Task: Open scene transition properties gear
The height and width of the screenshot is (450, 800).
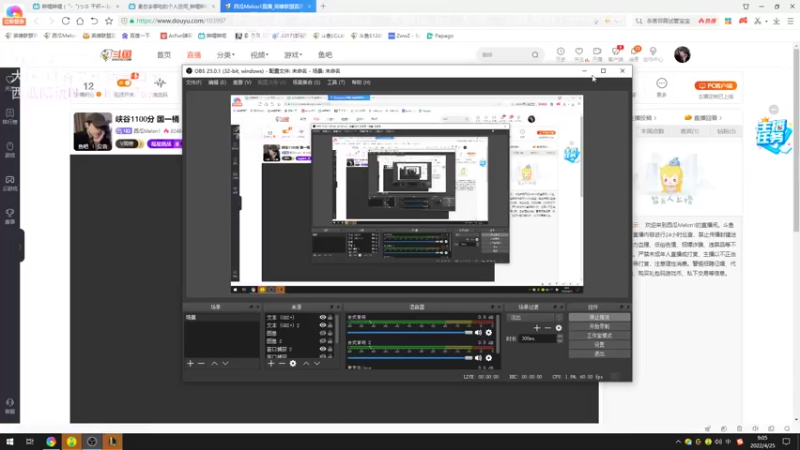Action: click(x=559, y=328)
